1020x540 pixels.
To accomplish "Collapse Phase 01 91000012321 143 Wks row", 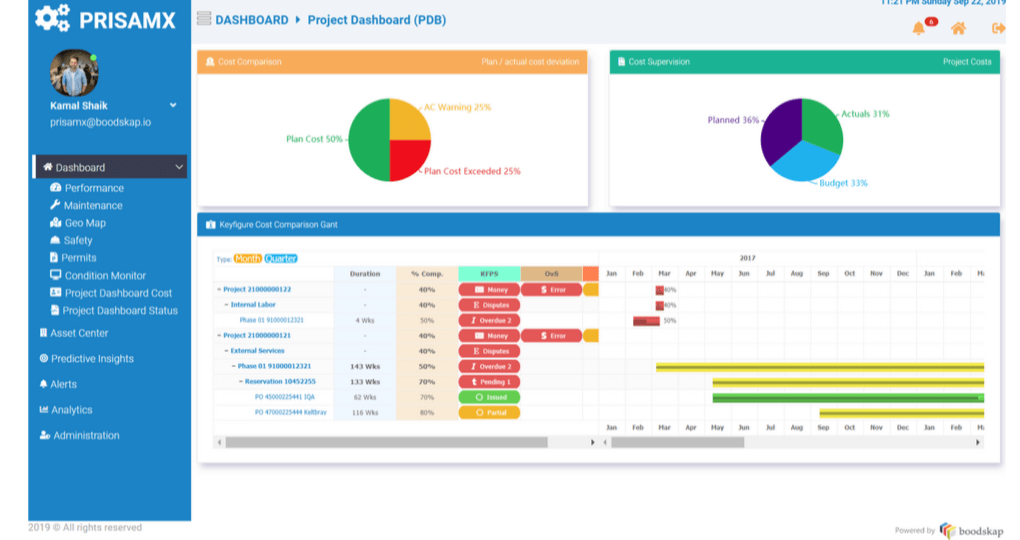I will (x=234, y=366).
